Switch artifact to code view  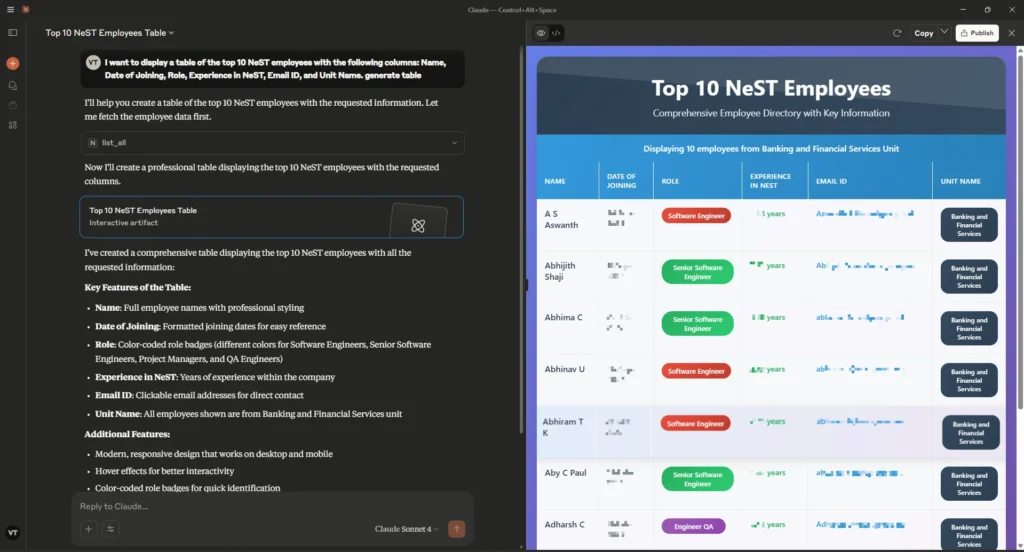556,33
